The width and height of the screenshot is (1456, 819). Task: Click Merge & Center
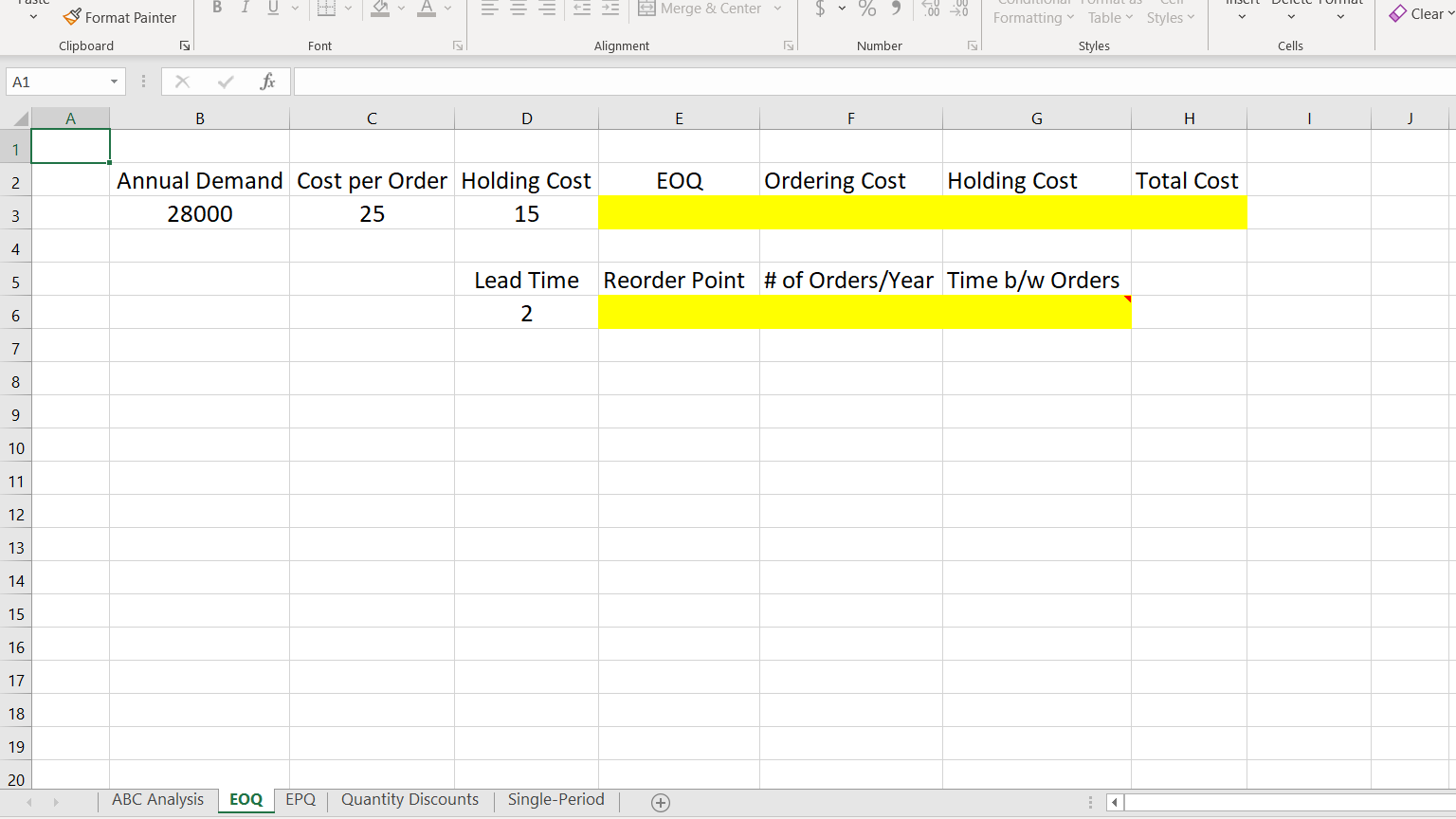(701, 9)
